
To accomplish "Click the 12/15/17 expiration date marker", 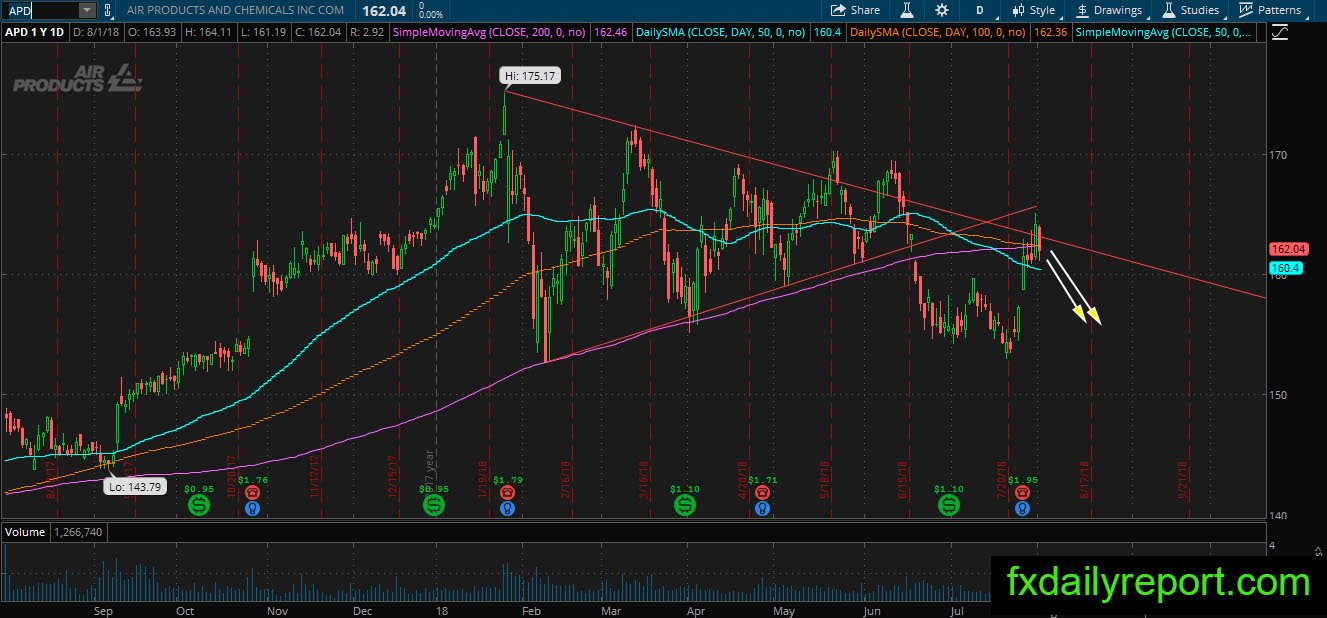I will 394,478.
